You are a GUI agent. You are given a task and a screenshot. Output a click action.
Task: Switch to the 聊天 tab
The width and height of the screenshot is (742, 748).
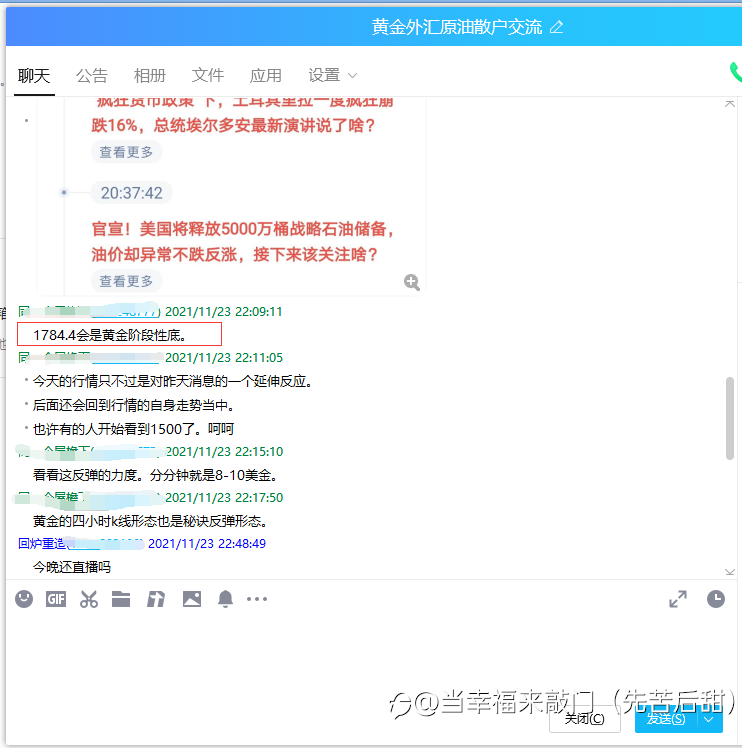click(x=34, y=75)
